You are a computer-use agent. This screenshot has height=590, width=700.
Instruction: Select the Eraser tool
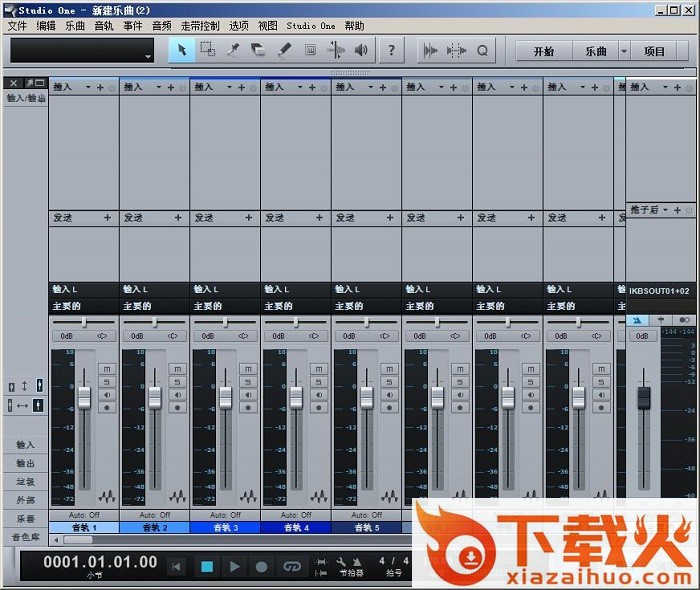pyautogui.click(x=259, y=50)
